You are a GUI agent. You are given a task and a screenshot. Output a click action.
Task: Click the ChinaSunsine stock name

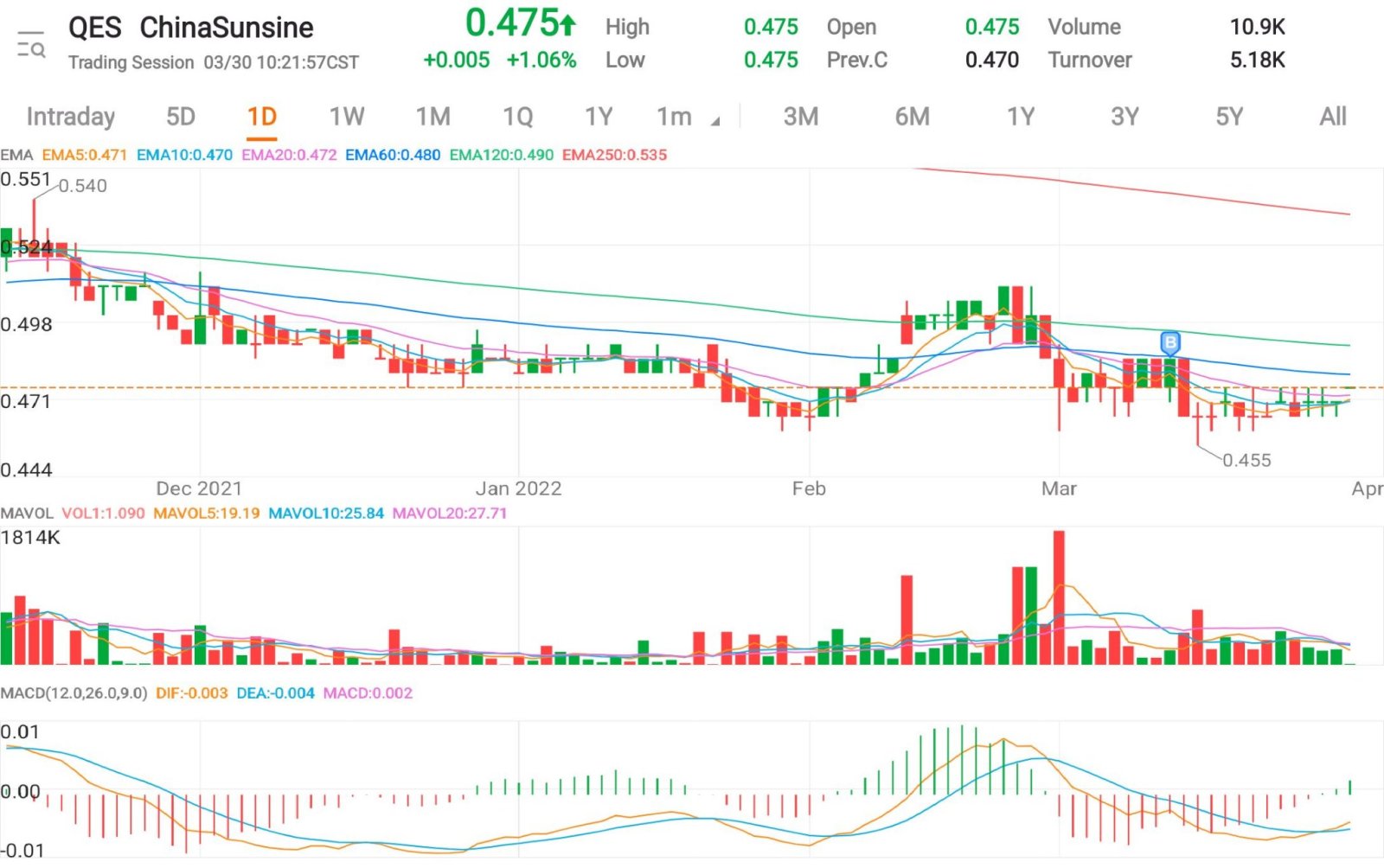point(227,28)
